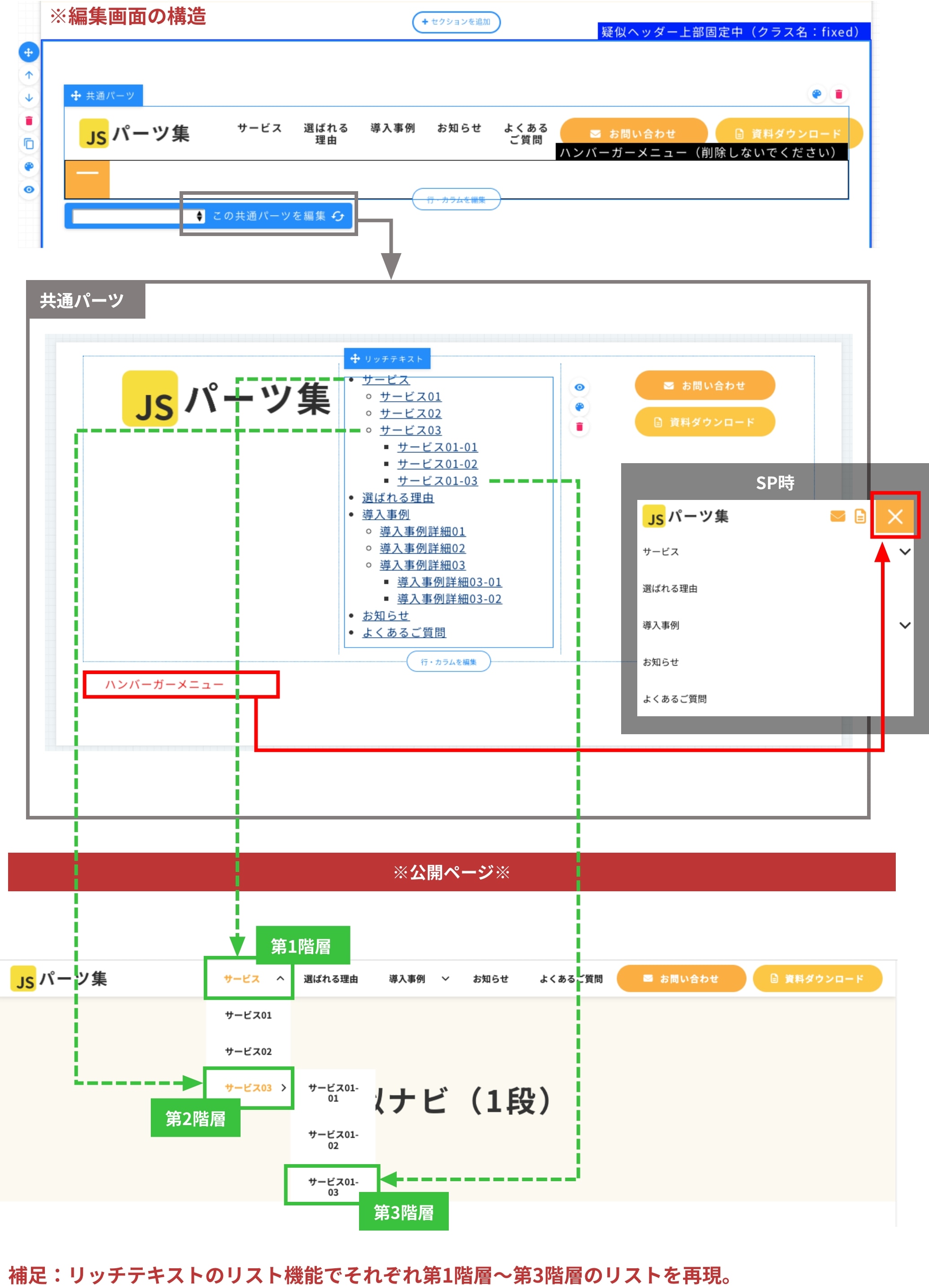Image resolution: width=929 pixels, height=1288 pixels.
Task: Toggle the eye icon beside the rich text list
Action: 579,387
